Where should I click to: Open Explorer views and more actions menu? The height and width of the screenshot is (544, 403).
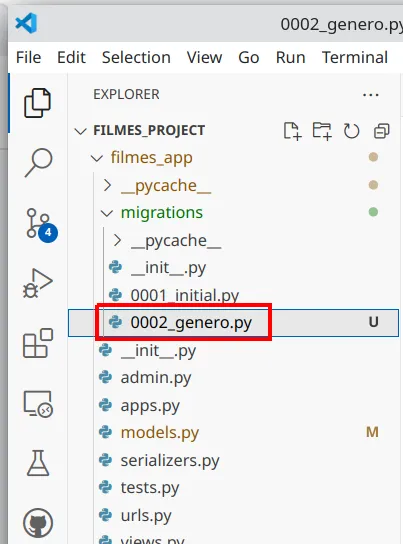(x=370, y=94)
